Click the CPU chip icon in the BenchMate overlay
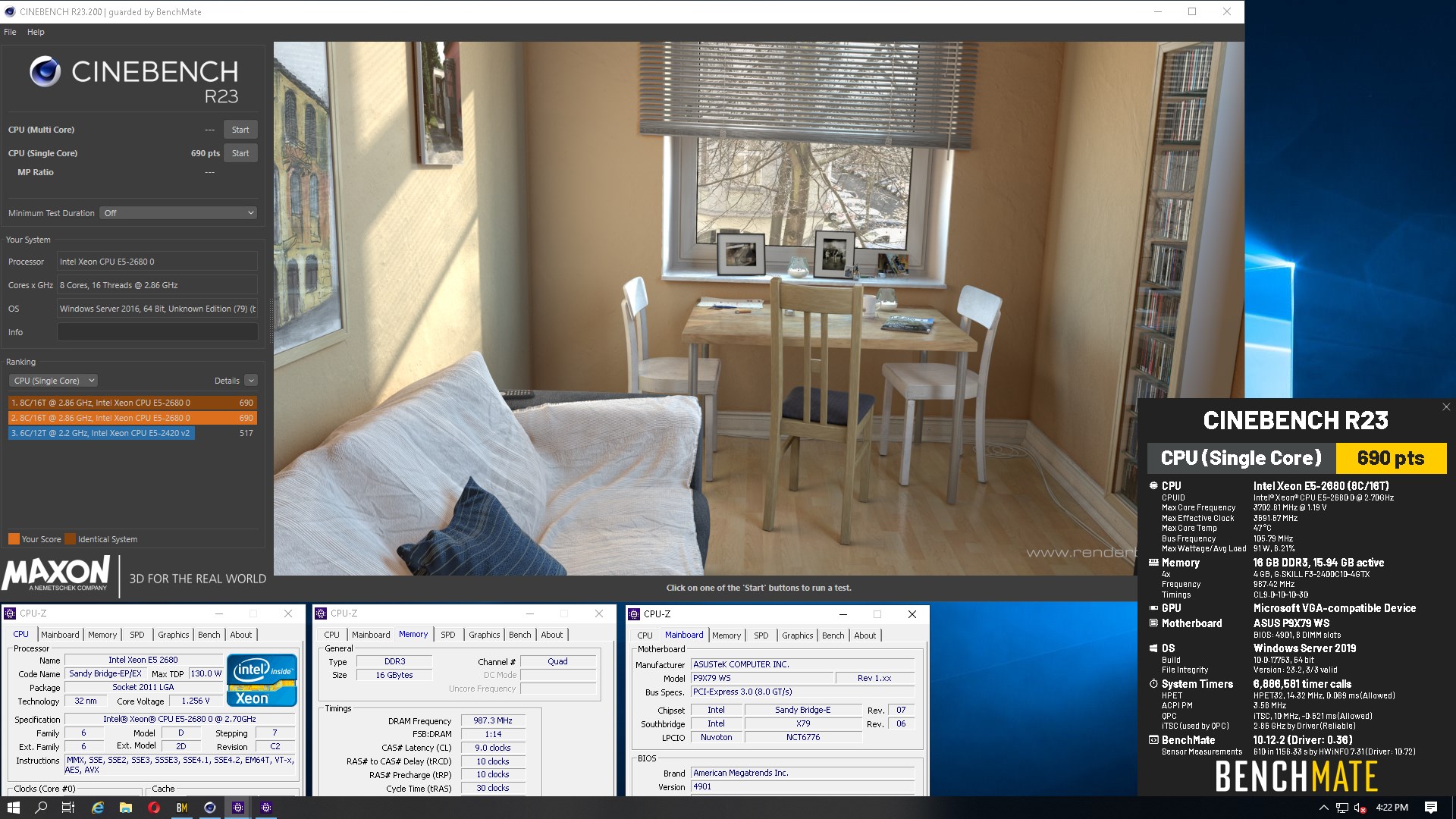The height and width of the screenshot is (819, 1456). coord(1153,485)
